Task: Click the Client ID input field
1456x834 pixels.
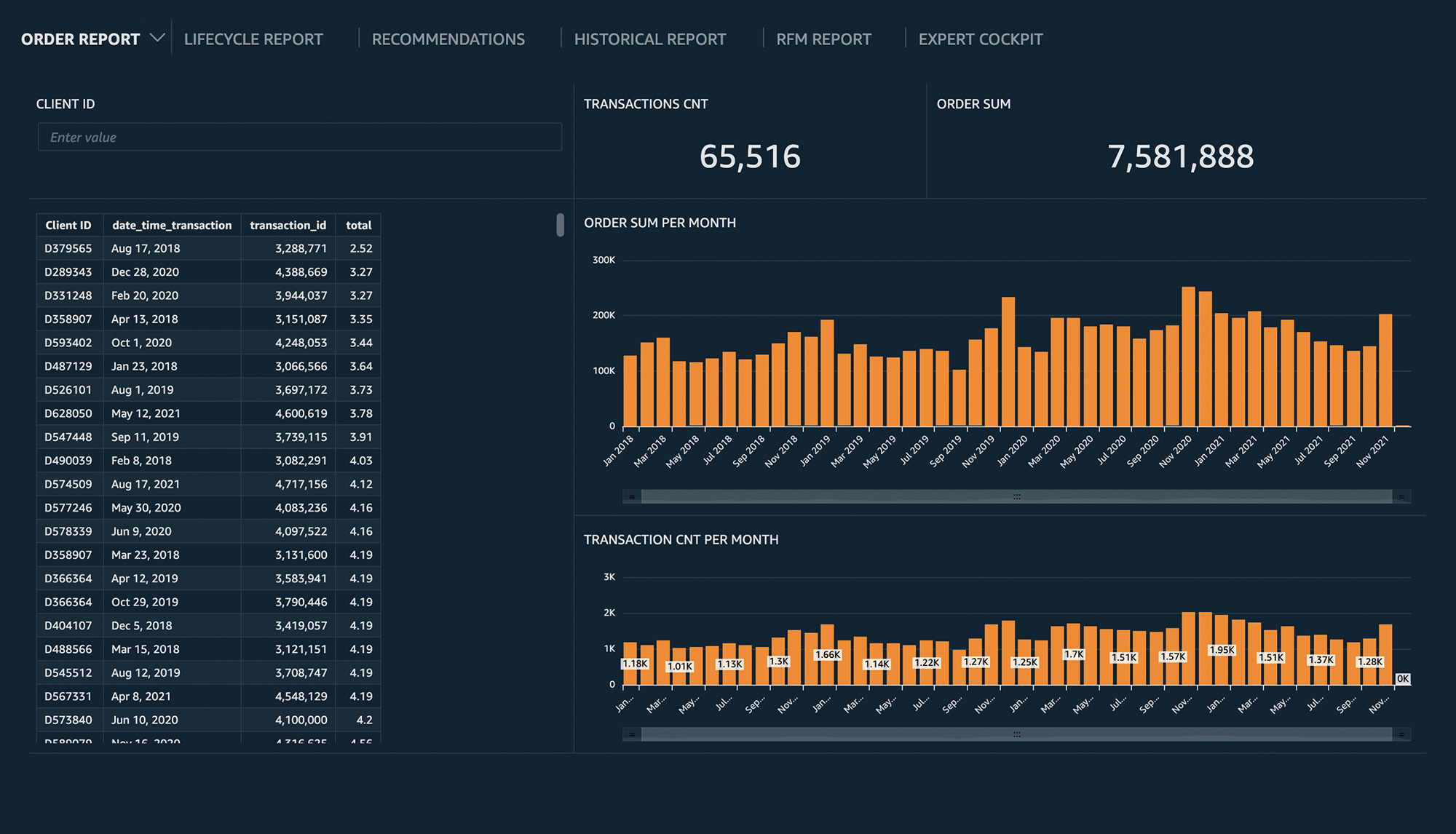Action: coord(299,137)
